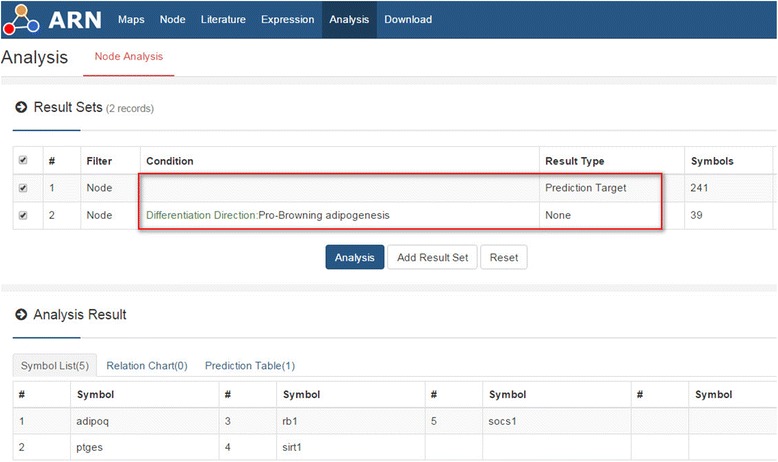778x462 pixels.
Task: Open the Node menu
Action: [x=172, y=20]
